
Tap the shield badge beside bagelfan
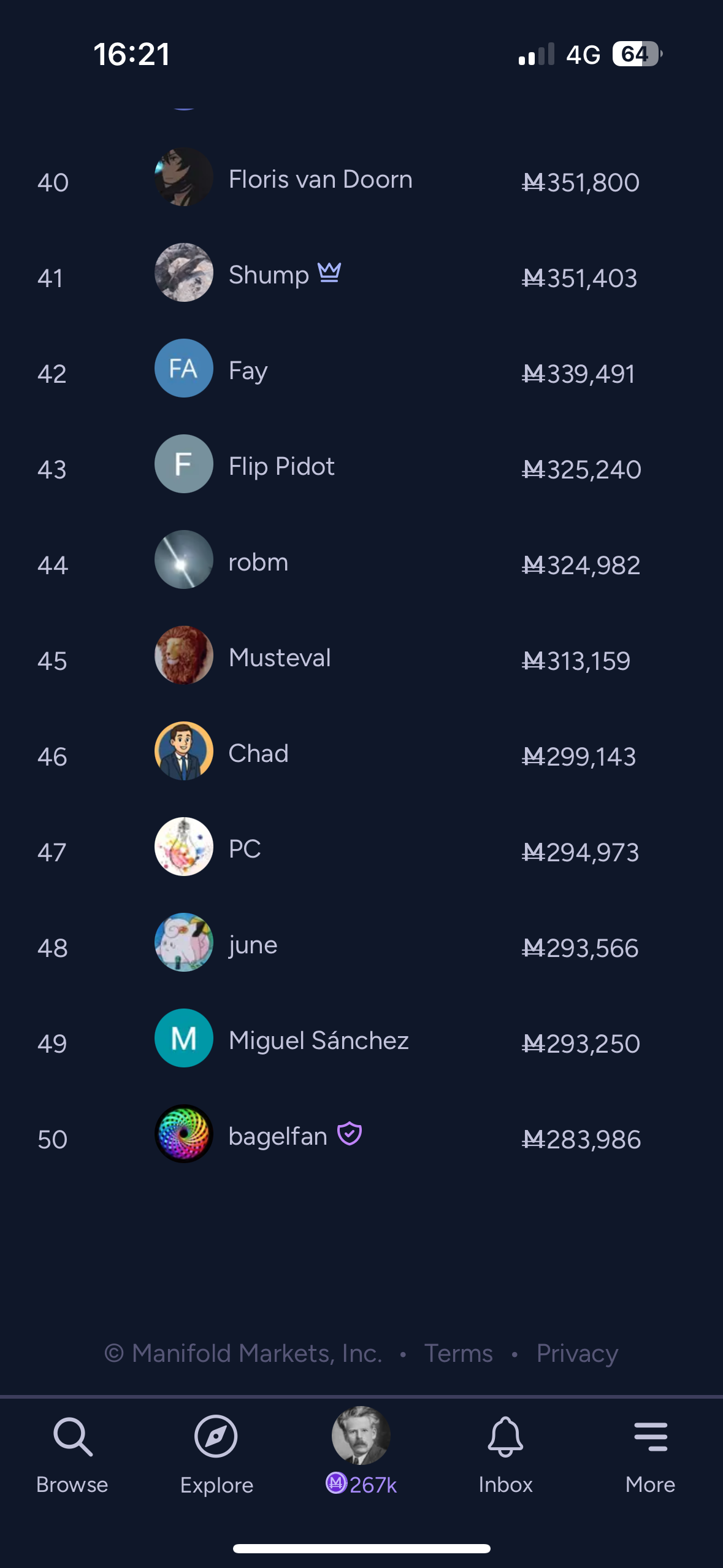pyautogui.click(x=350, y=1134)
